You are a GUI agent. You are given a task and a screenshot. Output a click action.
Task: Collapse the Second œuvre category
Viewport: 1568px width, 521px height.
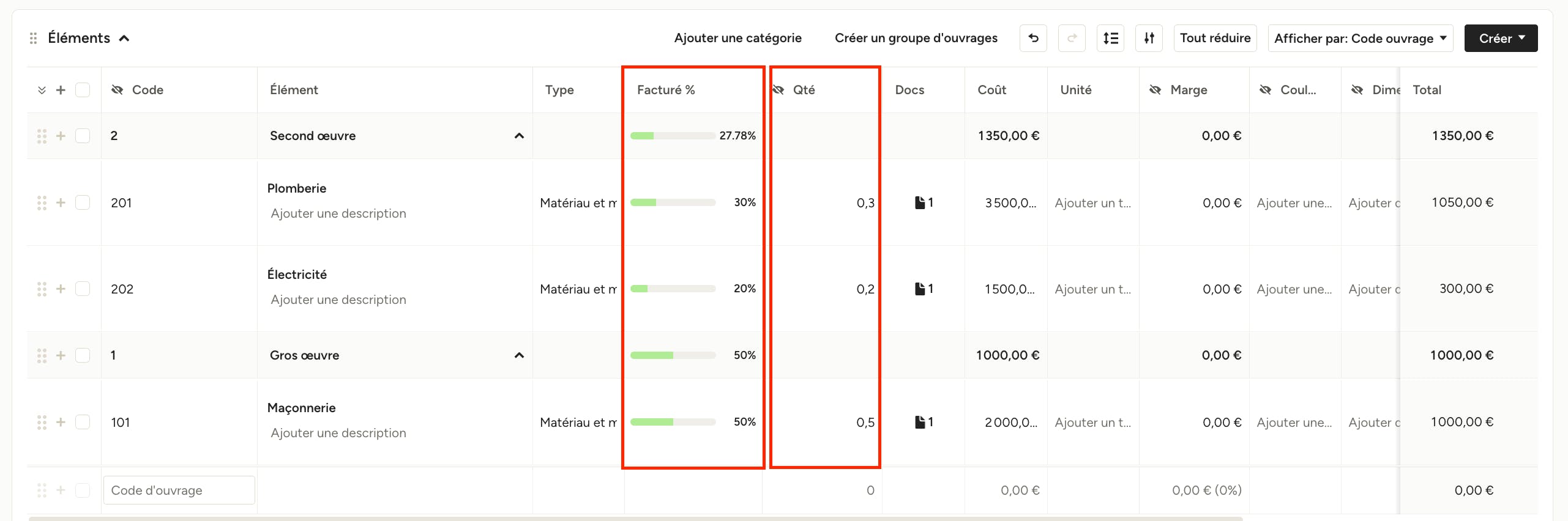(x=519, y=136)
